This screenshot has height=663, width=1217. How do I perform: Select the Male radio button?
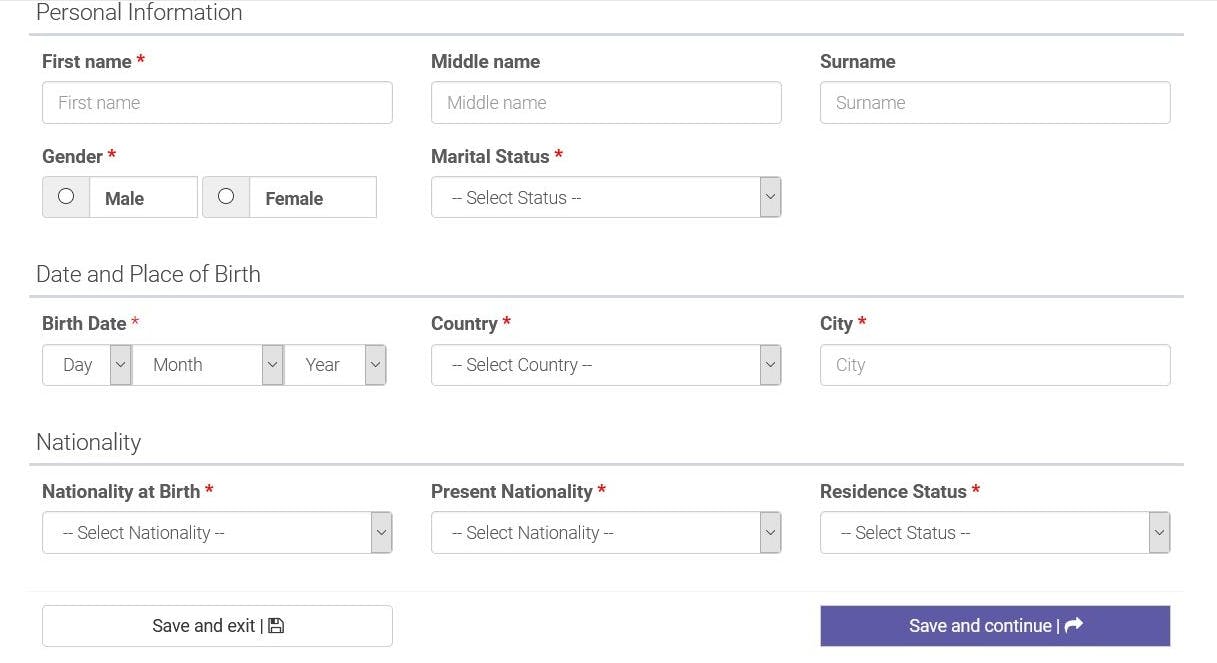[66, 196]
